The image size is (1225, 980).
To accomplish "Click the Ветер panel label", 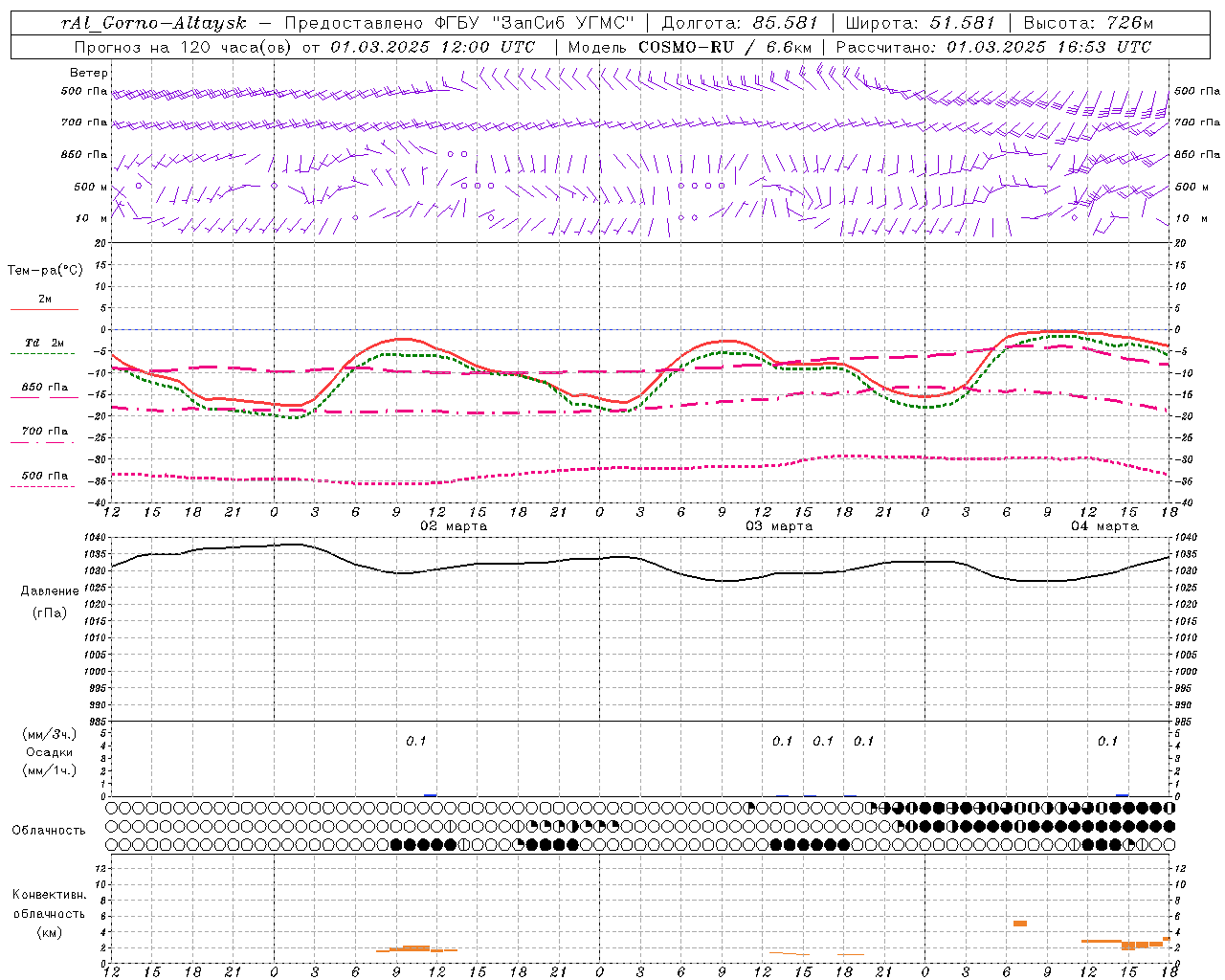I will click(x=89, y=73).
